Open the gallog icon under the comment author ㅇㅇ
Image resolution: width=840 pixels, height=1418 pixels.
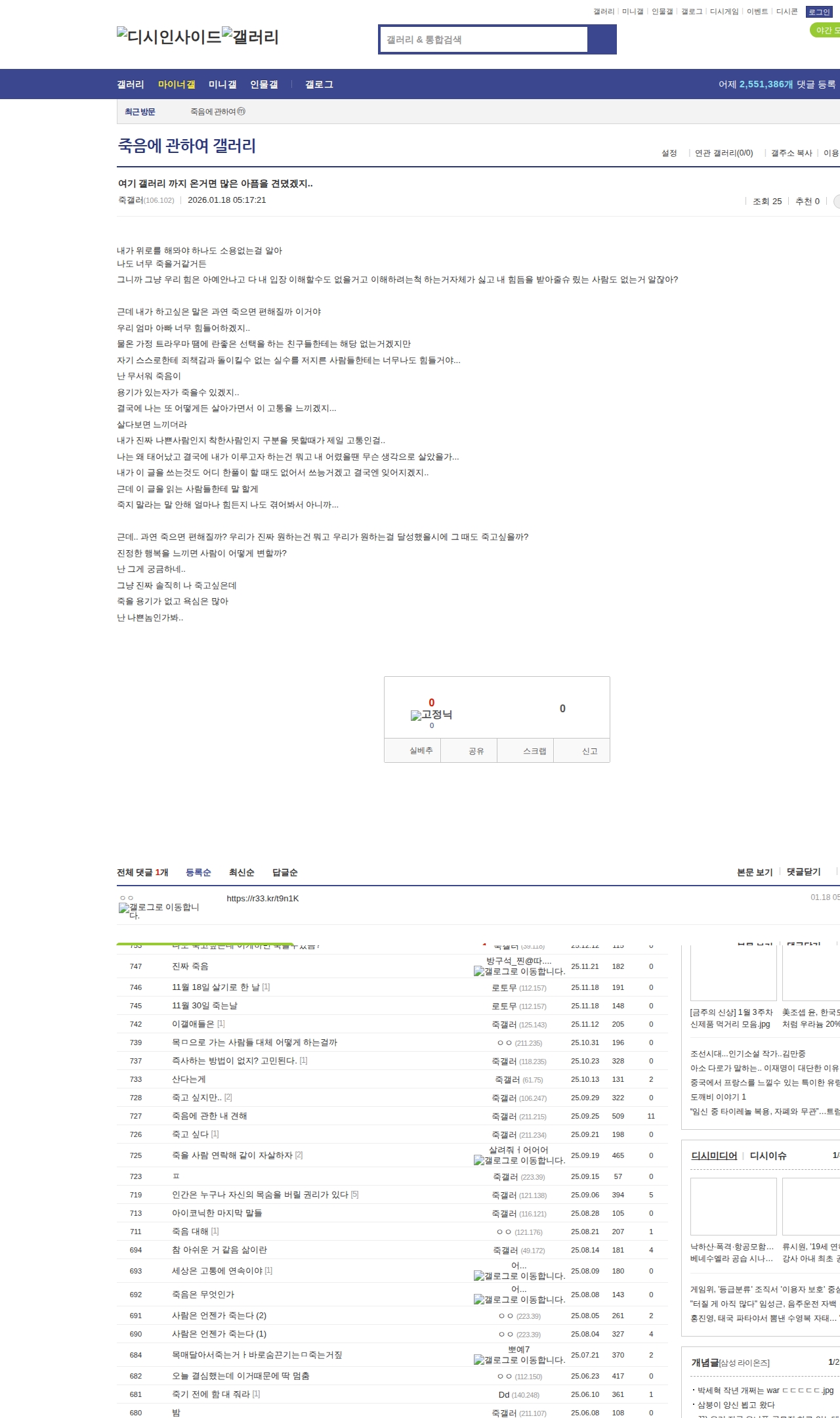[x=159, y=911]
